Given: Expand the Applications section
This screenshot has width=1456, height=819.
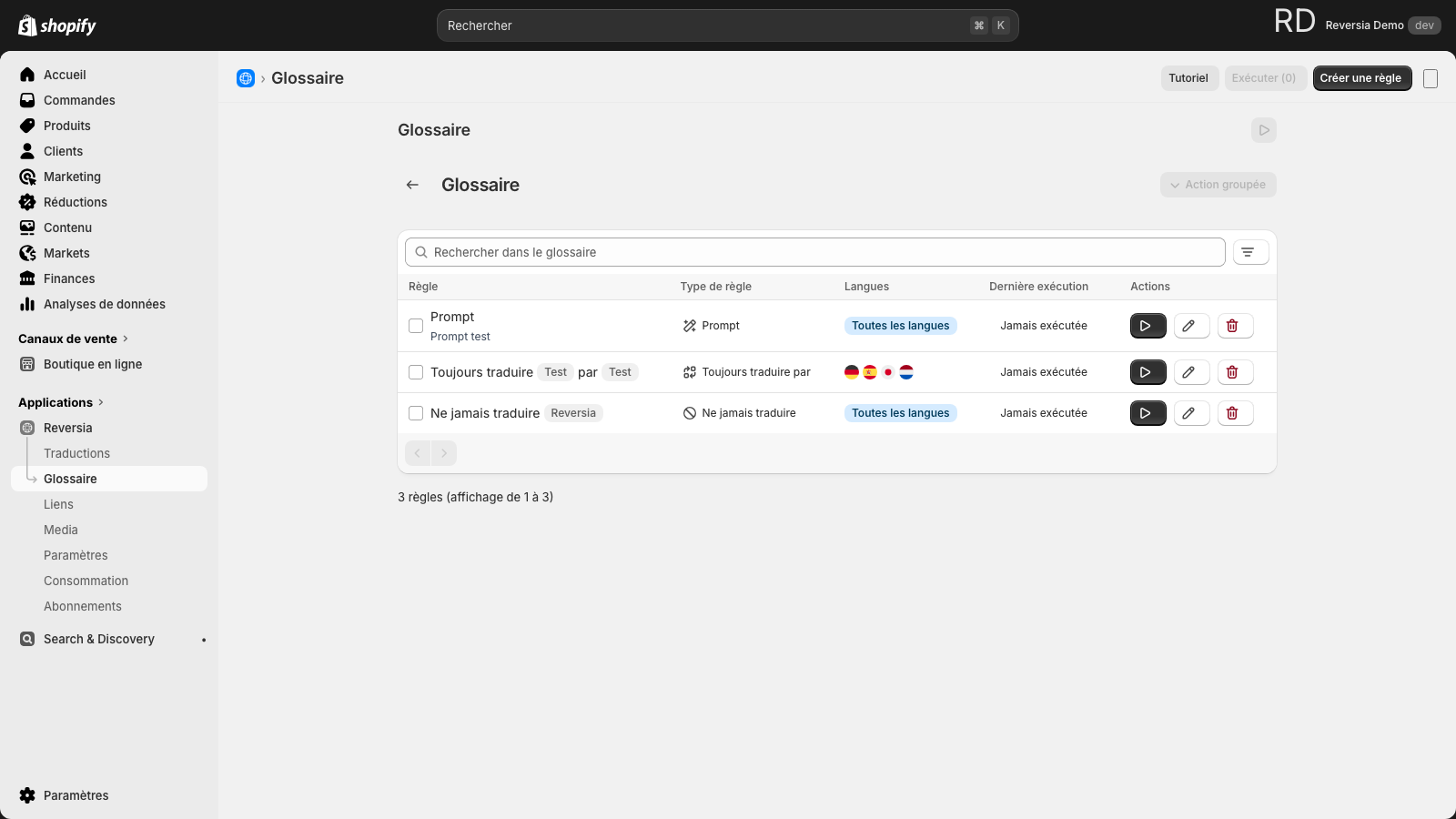Looking at the screenshot, I should click(61, 402).
